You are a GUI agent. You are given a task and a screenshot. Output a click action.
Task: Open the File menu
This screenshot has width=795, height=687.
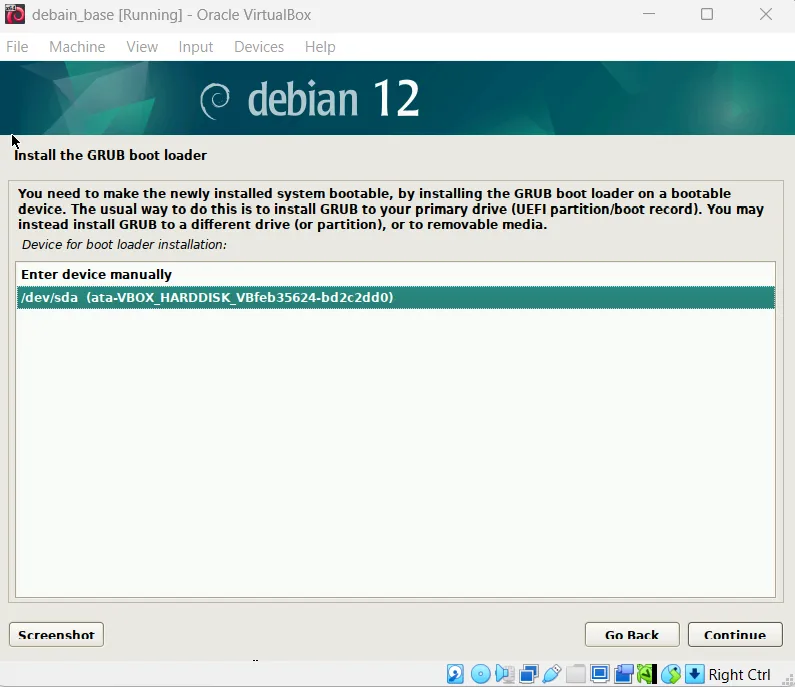(x=17, y=47)
